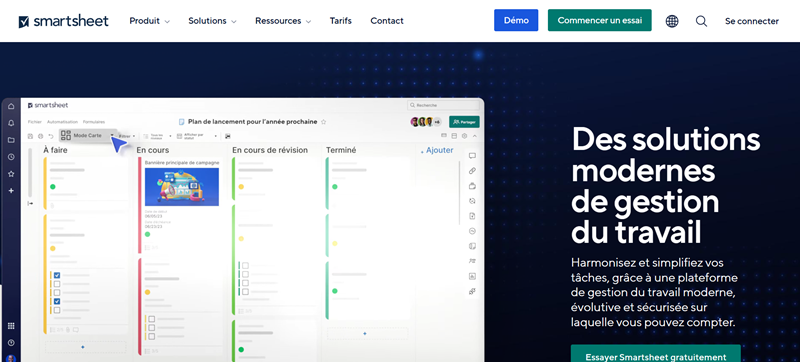The width and height of the screenshot is (800, 362).
Task: Expand the Solutions menu
Action: pyautogui.click(x=212, y=21)
